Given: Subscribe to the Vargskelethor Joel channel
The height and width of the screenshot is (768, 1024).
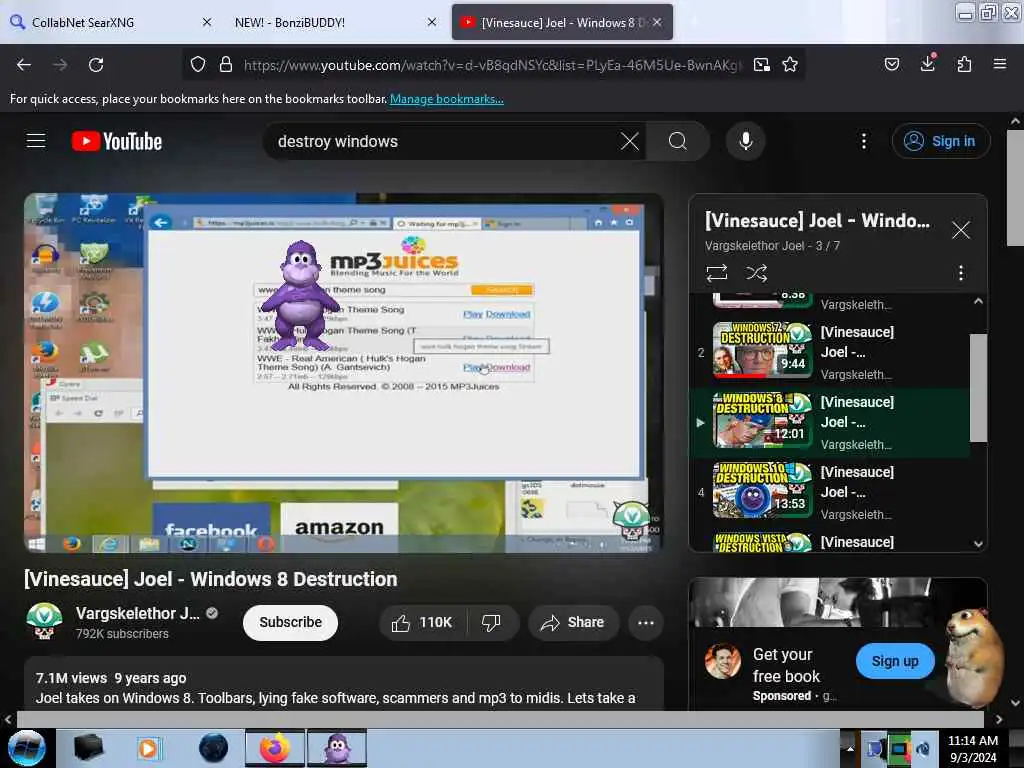Looking at the screenshot, I should [x=291, y=622].
